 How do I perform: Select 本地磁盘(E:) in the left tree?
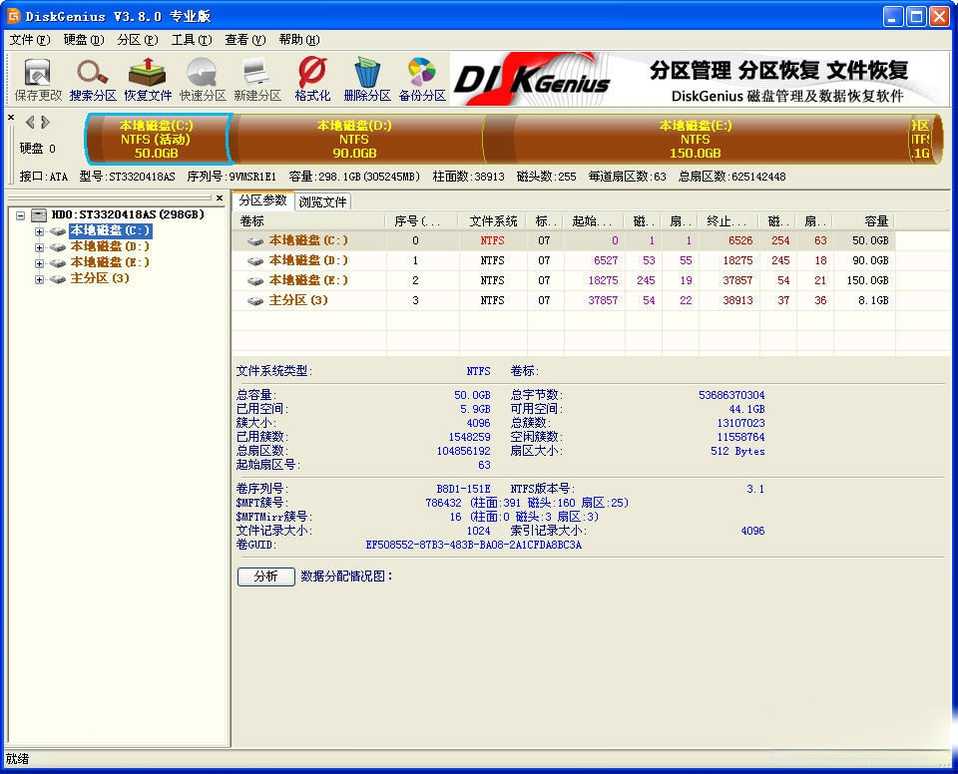click(x=110, y=262)
